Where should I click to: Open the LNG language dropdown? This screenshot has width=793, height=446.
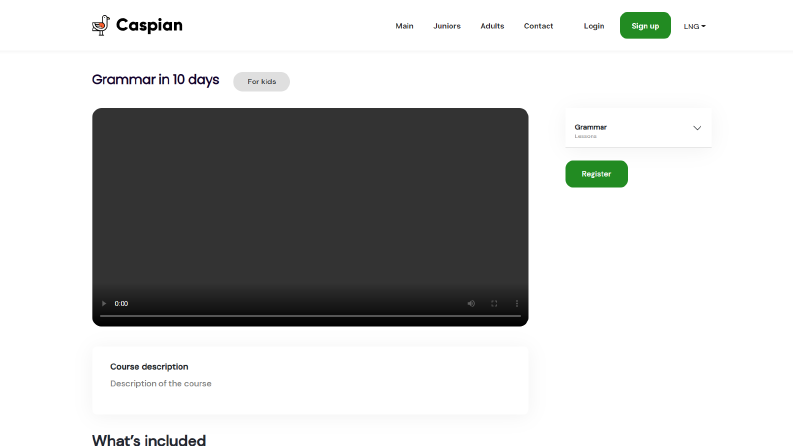pos(694,26)
